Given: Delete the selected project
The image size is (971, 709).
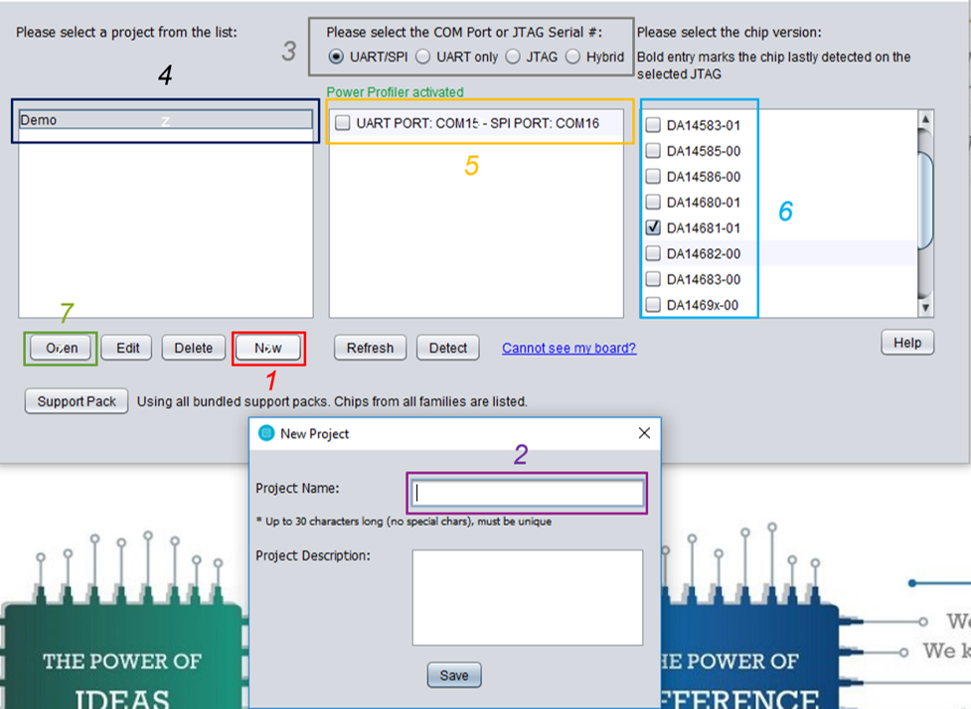Looking at the screenshot, I should click(x=193, y=348).
